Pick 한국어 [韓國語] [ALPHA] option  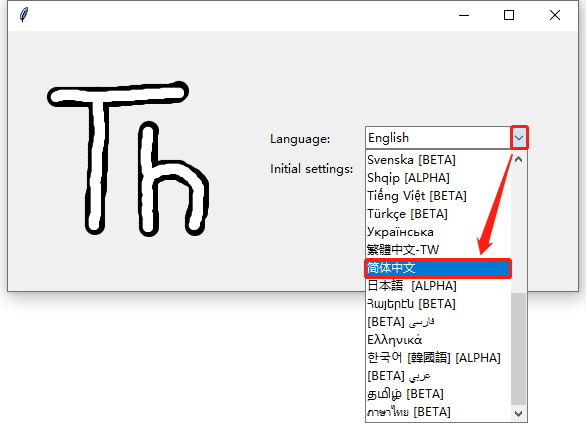[438, 358]
